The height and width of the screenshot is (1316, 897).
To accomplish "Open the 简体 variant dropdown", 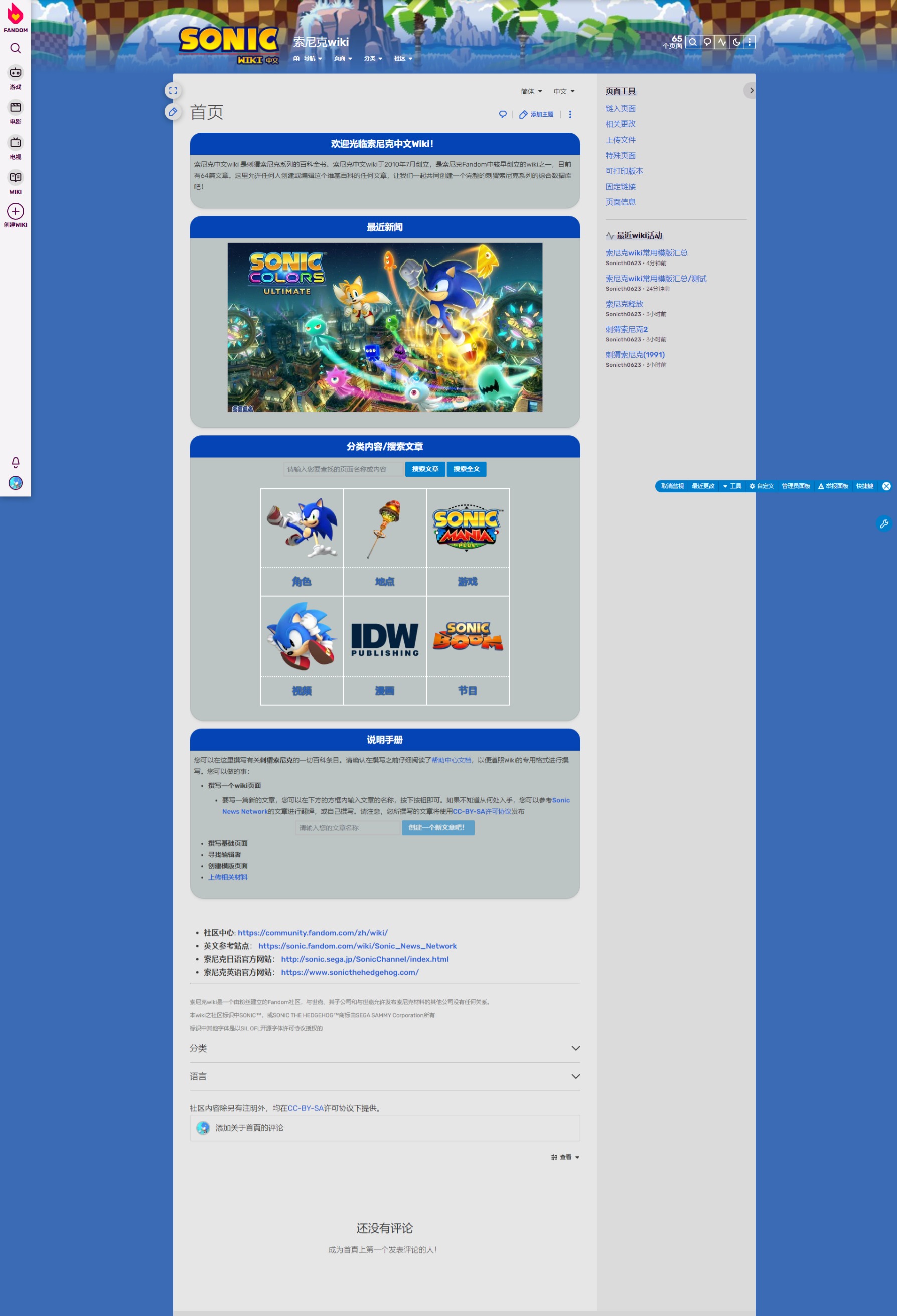I will pos(531,91).
